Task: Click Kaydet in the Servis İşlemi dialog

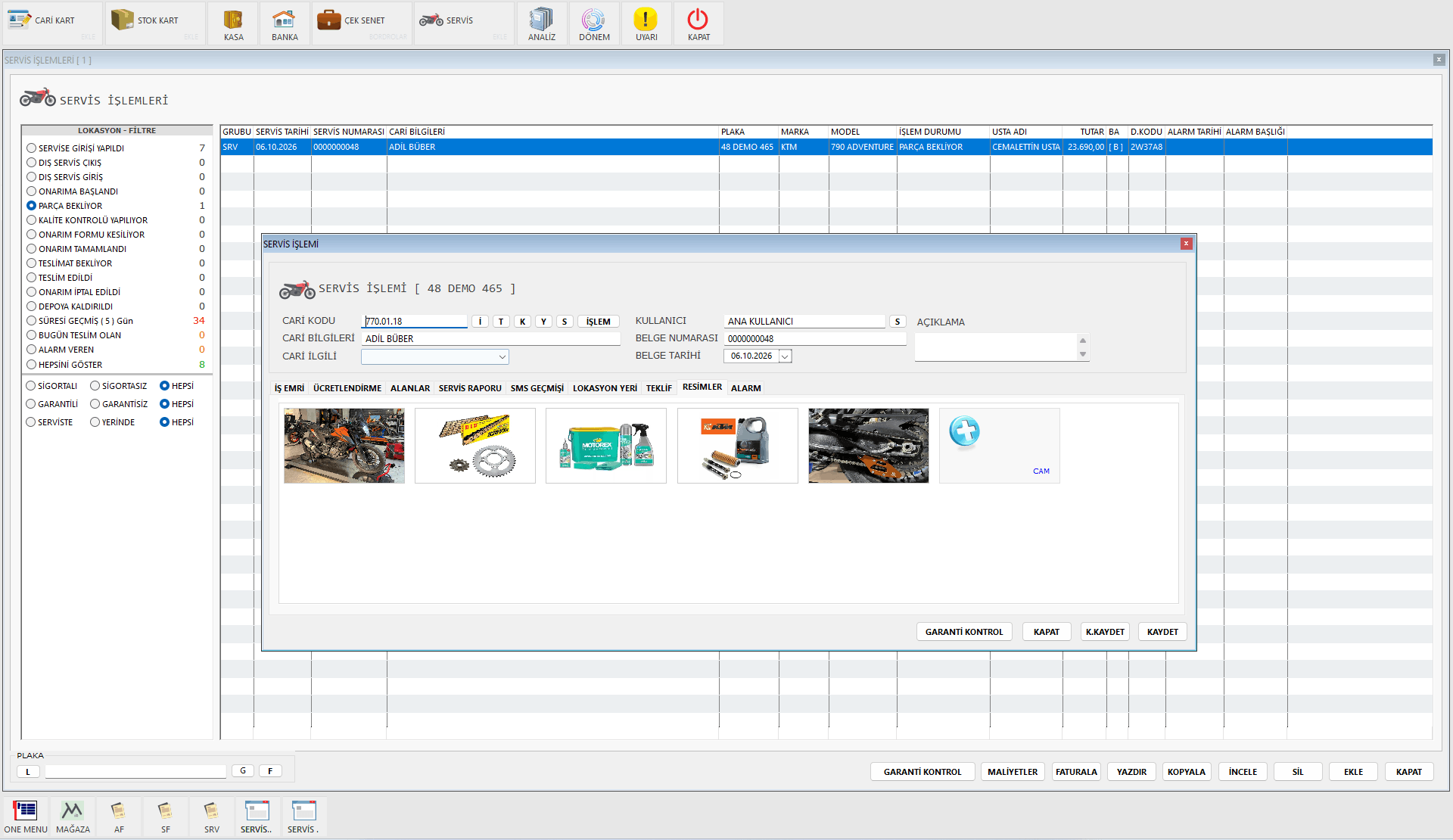Action: 1162,632
